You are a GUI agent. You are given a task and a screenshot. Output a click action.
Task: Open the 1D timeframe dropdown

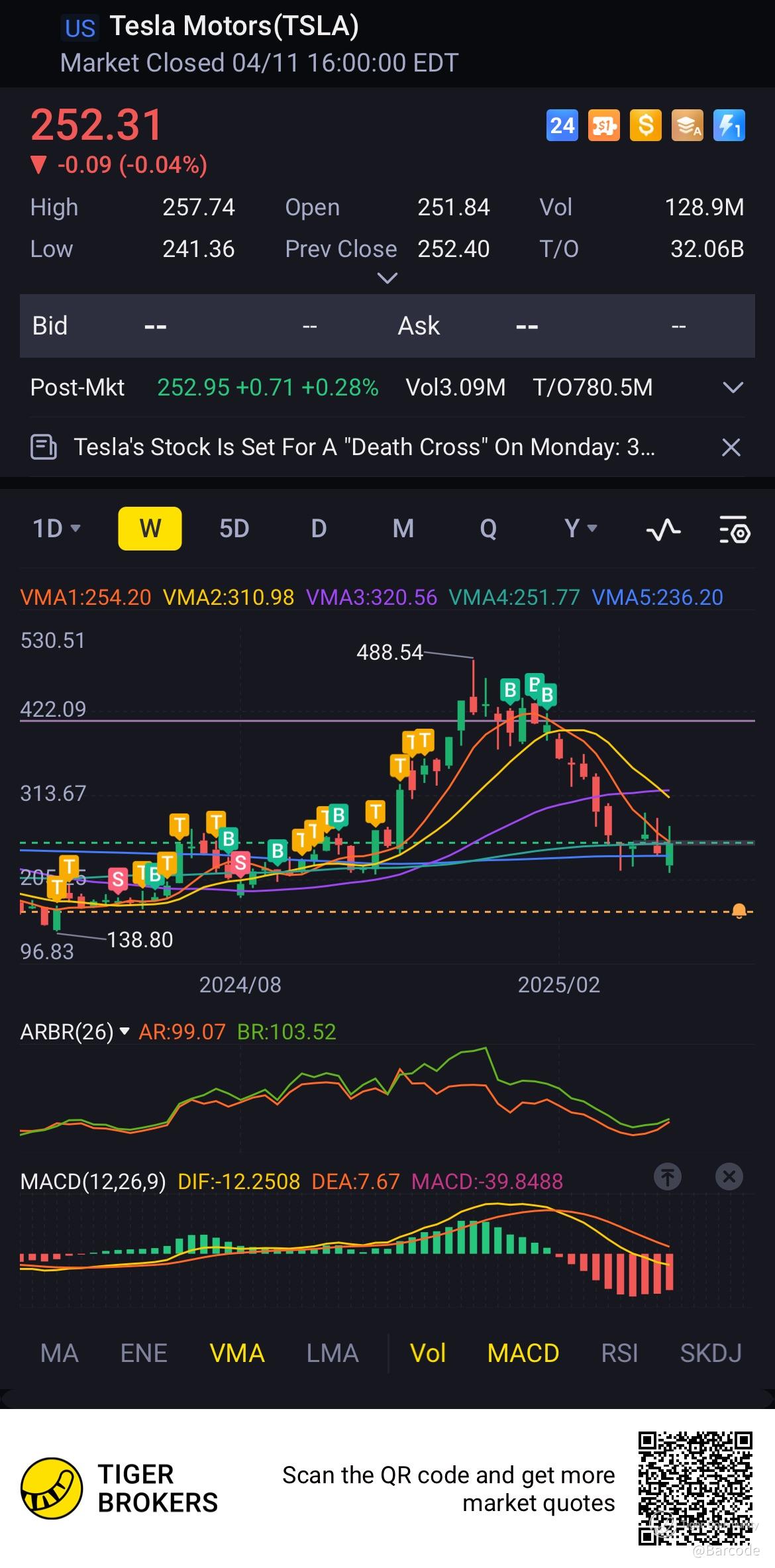[x=56, y=529]
